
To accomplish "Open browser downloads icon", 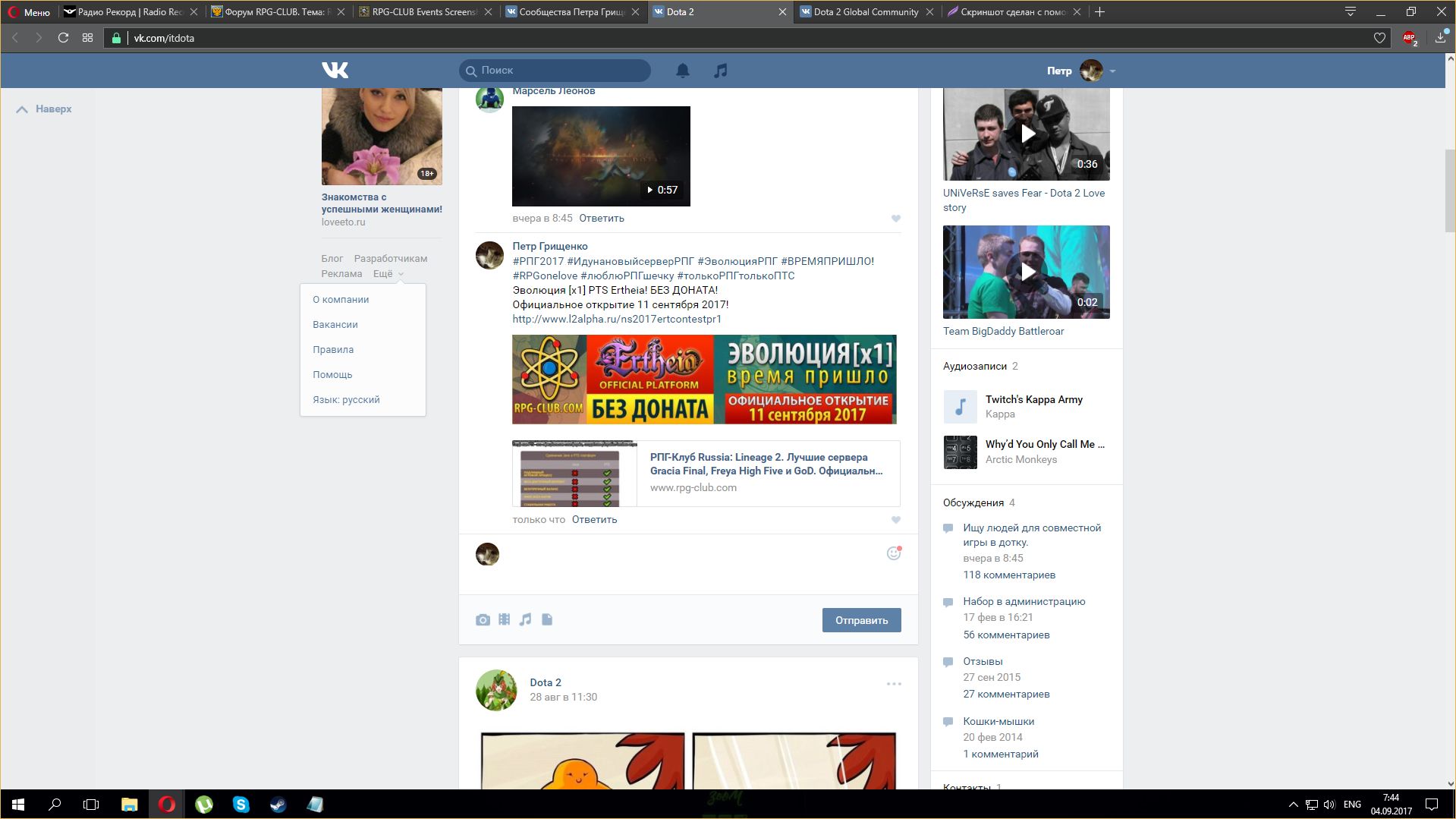I will 1440,38.
